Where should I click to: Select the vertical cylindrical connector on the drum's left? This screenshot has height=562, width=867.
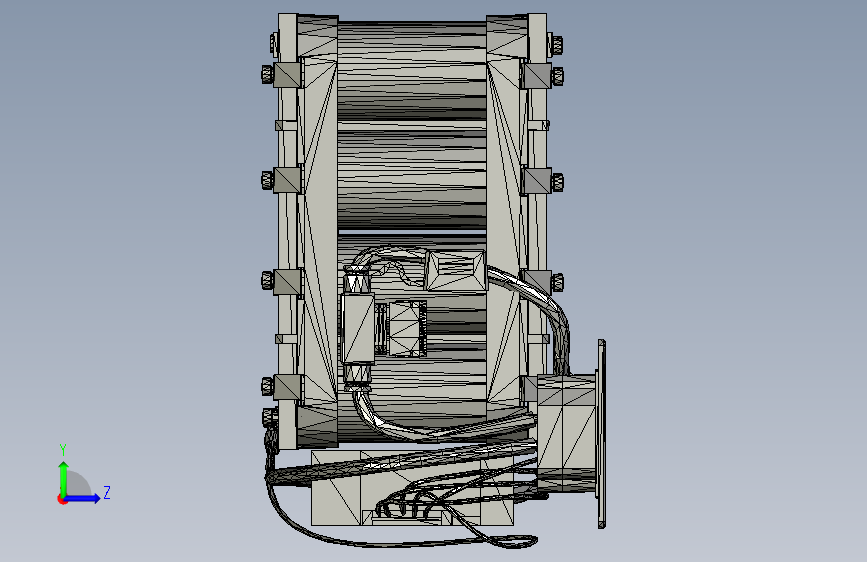[x=358, y=327]
